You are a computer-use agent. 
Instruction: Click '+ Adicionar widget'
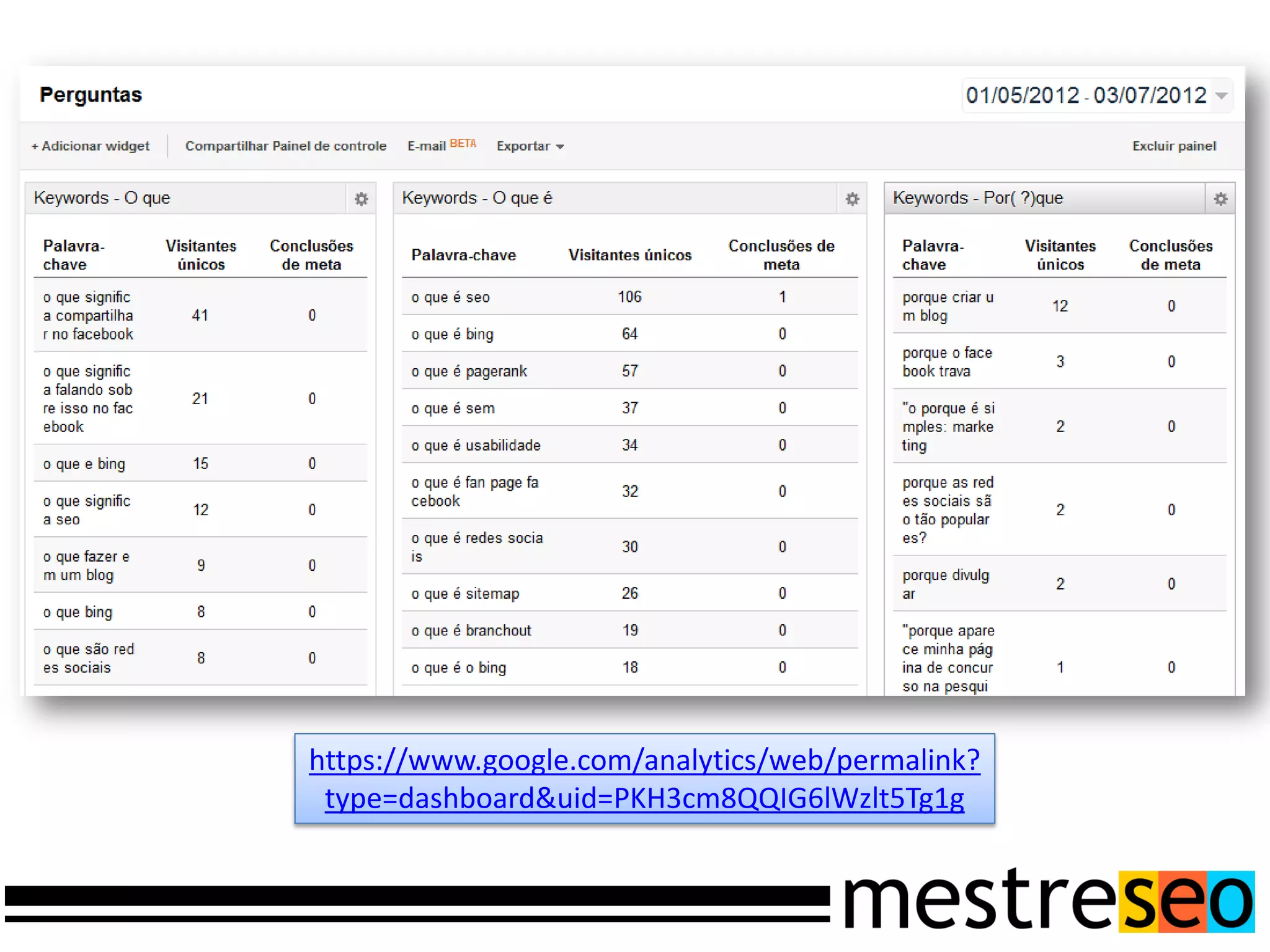pyautogui.click(x=91, y=146)
